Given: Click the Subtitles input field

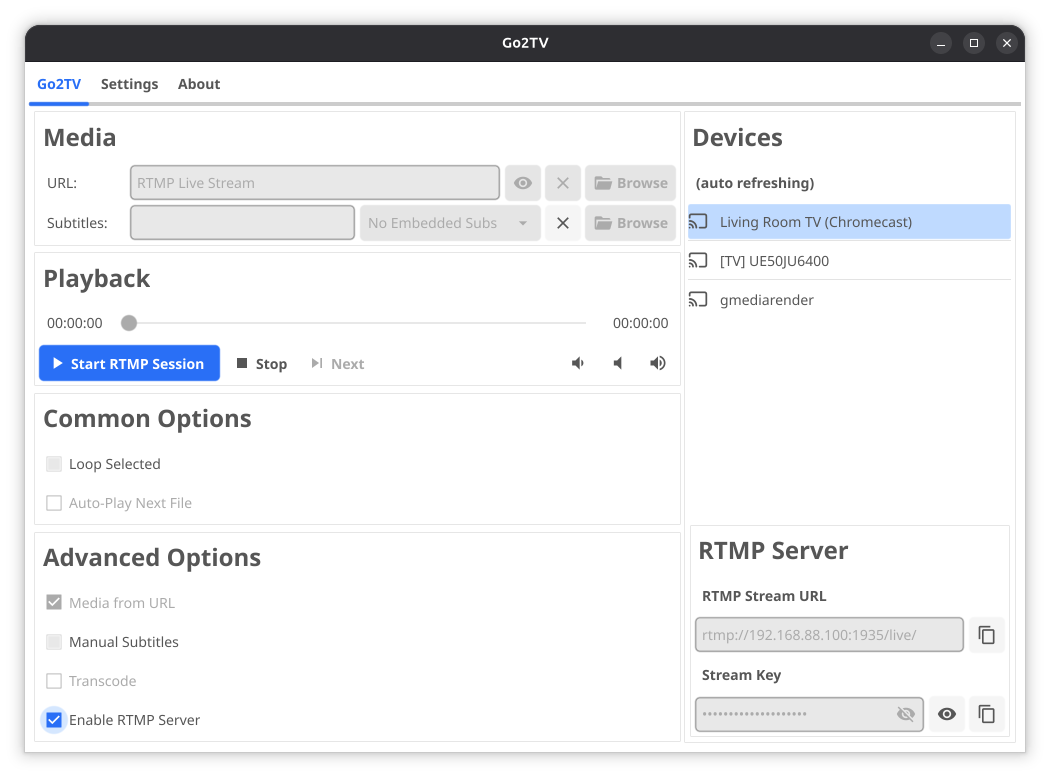Looking at the screenshot, I should point(242,223).
